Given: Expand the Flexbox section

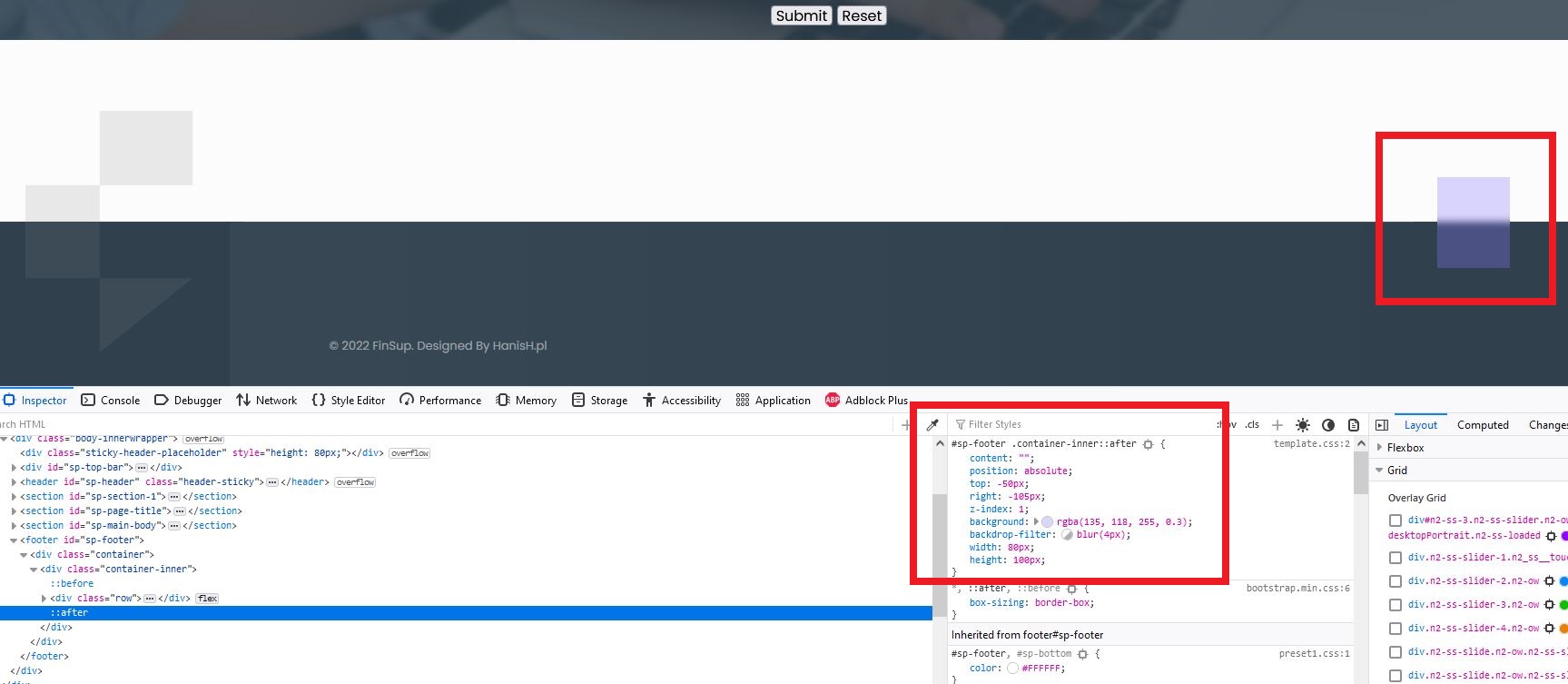Looking at the screenshot, I should pos(1380,448).
